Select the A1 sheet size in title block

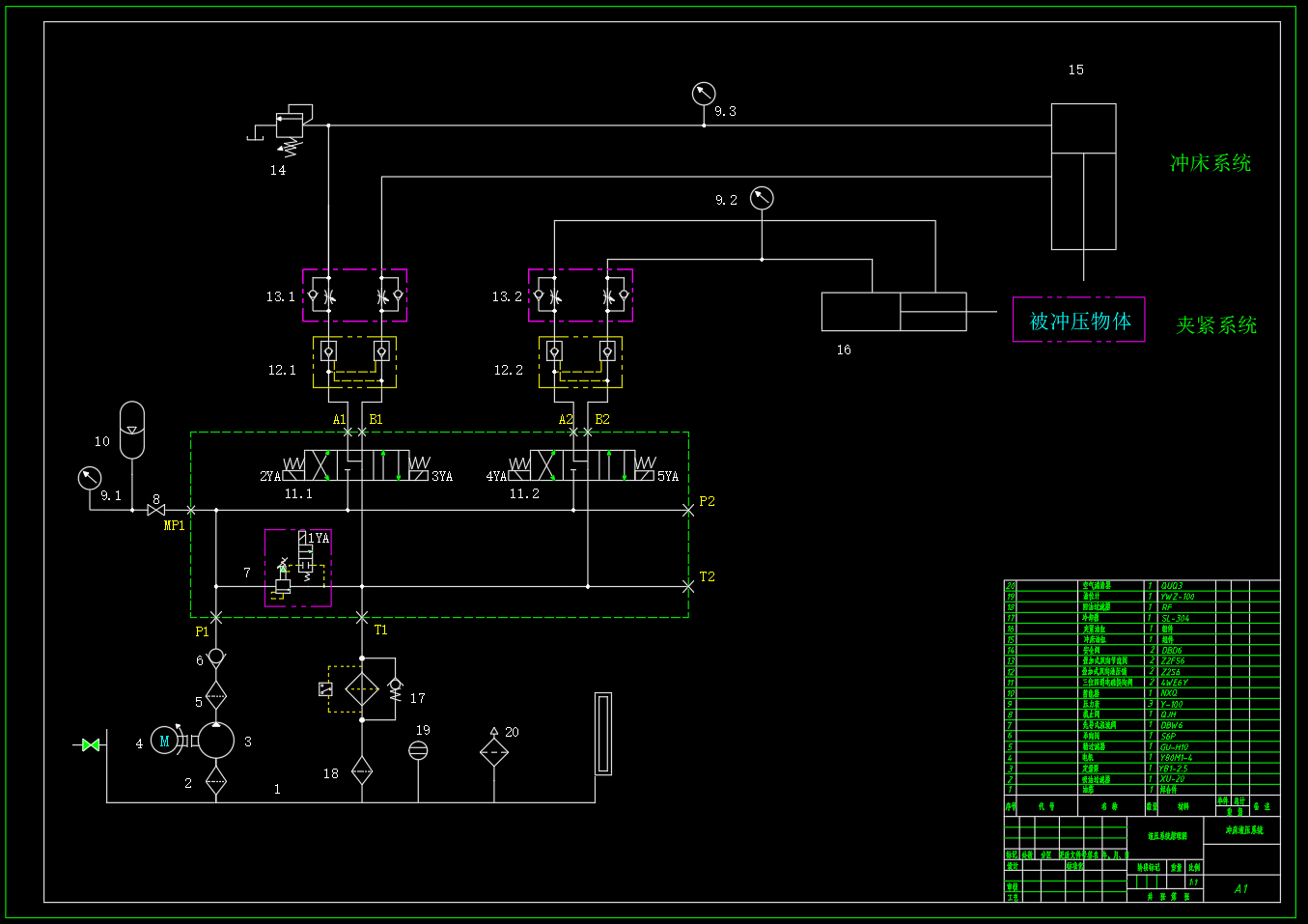1241,888
